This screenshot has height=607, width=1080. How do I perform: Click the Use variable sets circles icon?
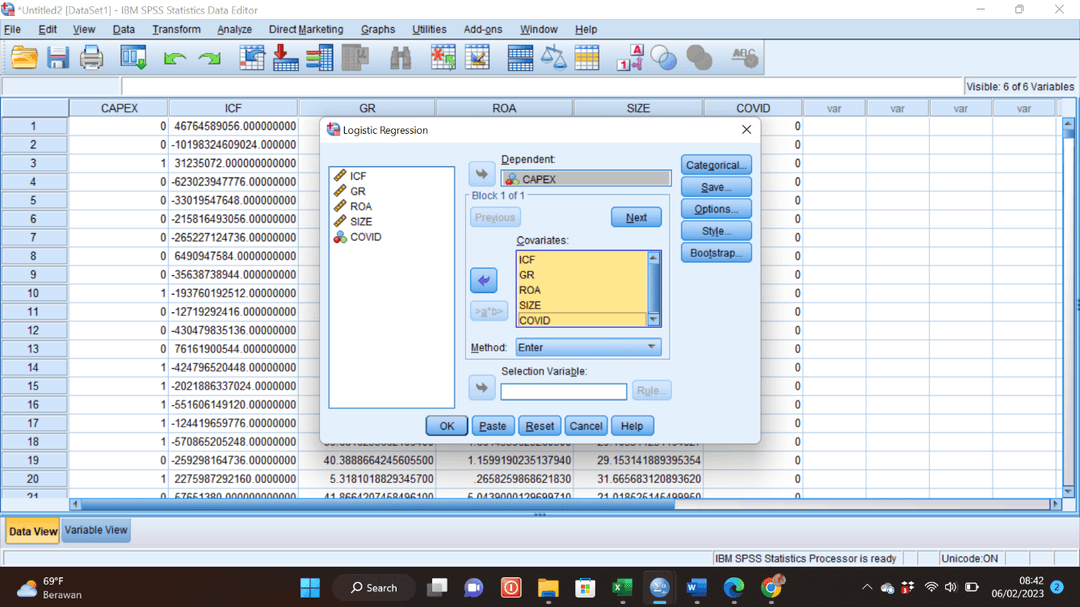pos(663,58)
